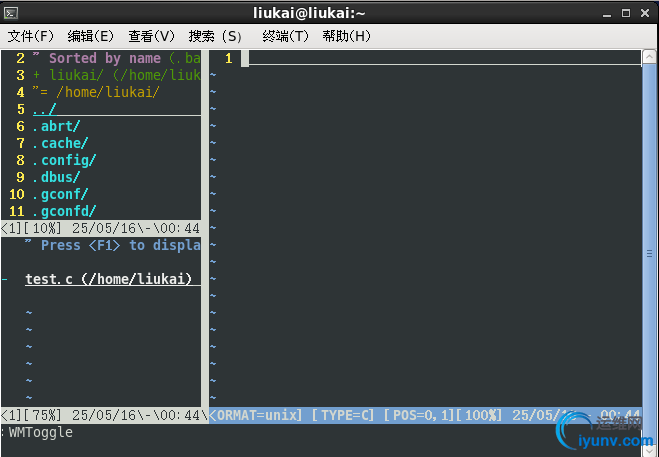659x457 pixels.
Task: Maximize the liukai@liukai terminal window
Action: [x=626, y=13]
